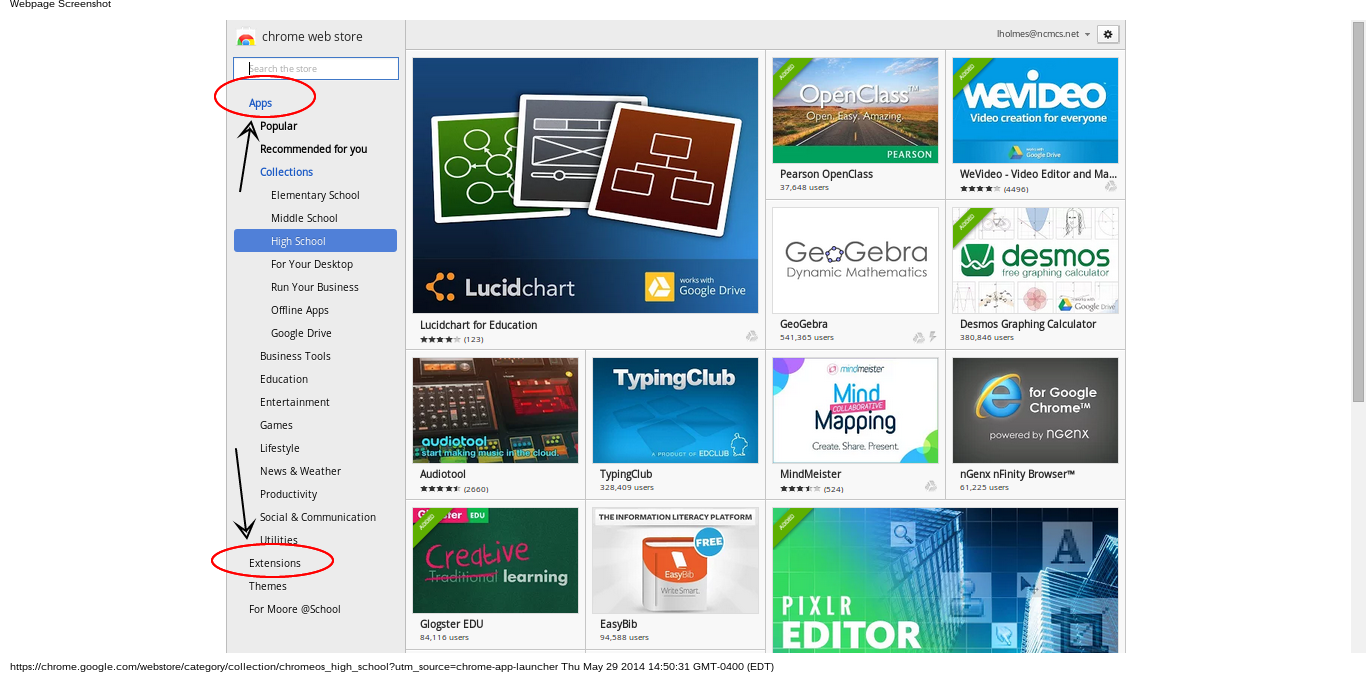Open the Run Your Business collection
The image size is (1366, 673).
tap(315, 287)
